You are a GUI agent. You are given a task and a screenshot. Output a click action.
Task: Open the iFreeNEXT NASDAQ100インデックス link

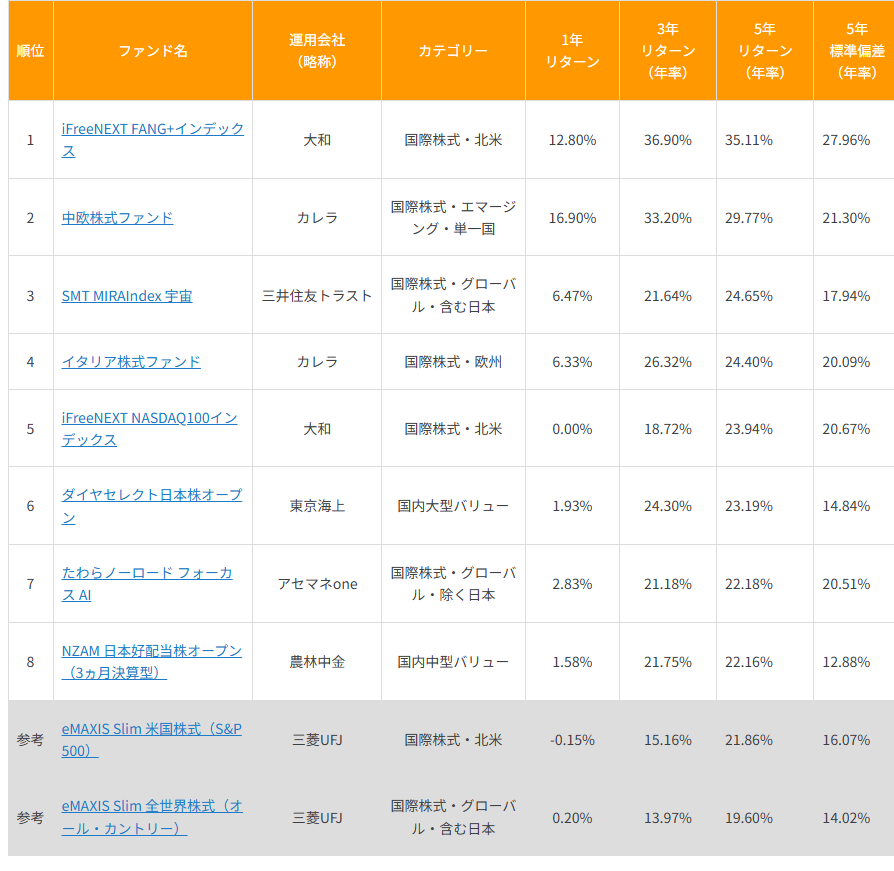click(149, 429)
